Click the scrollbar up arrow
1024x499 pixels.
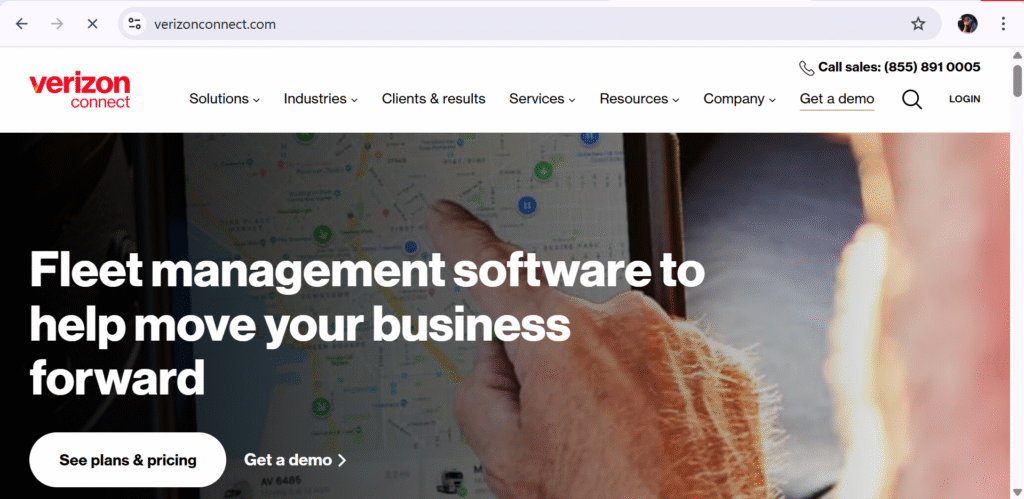point(1017,56)
